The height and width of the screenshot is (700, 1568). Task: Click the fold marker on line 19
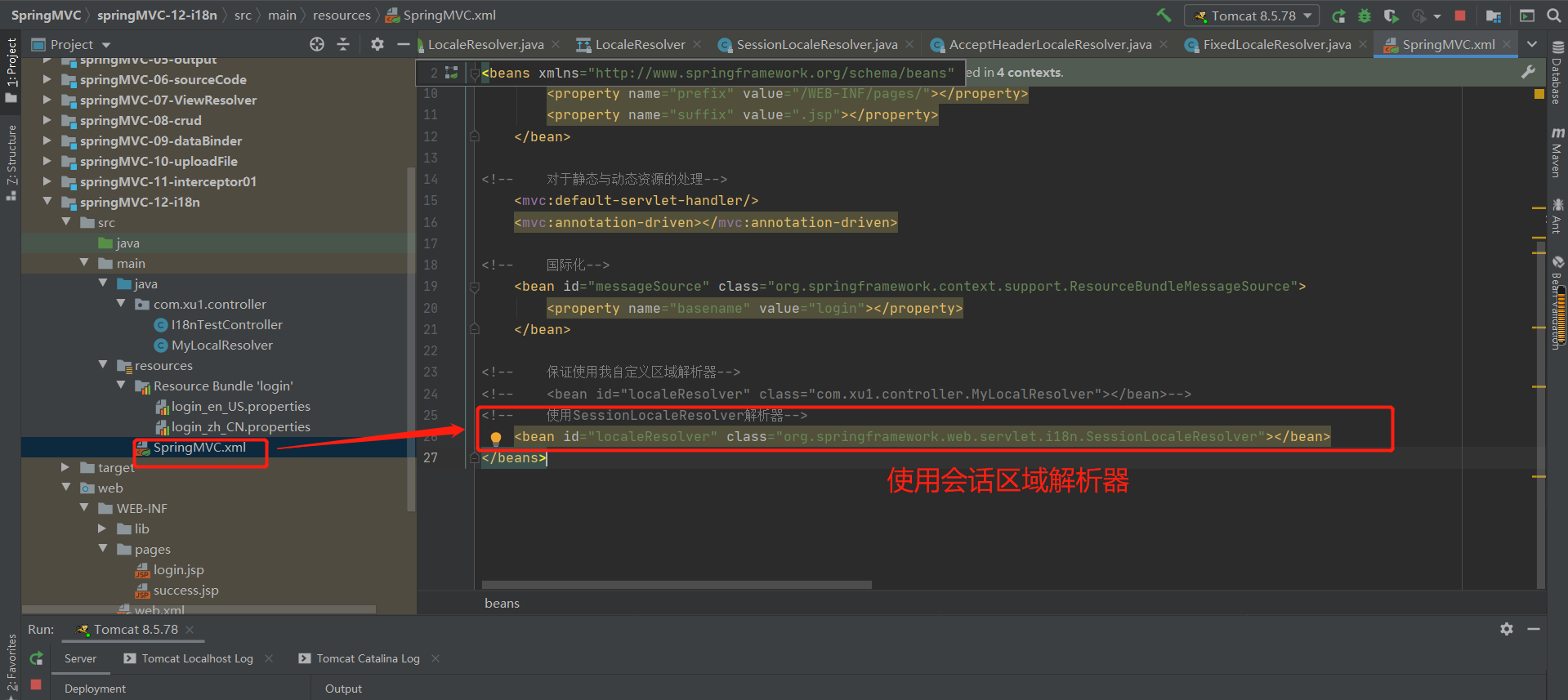474,287
